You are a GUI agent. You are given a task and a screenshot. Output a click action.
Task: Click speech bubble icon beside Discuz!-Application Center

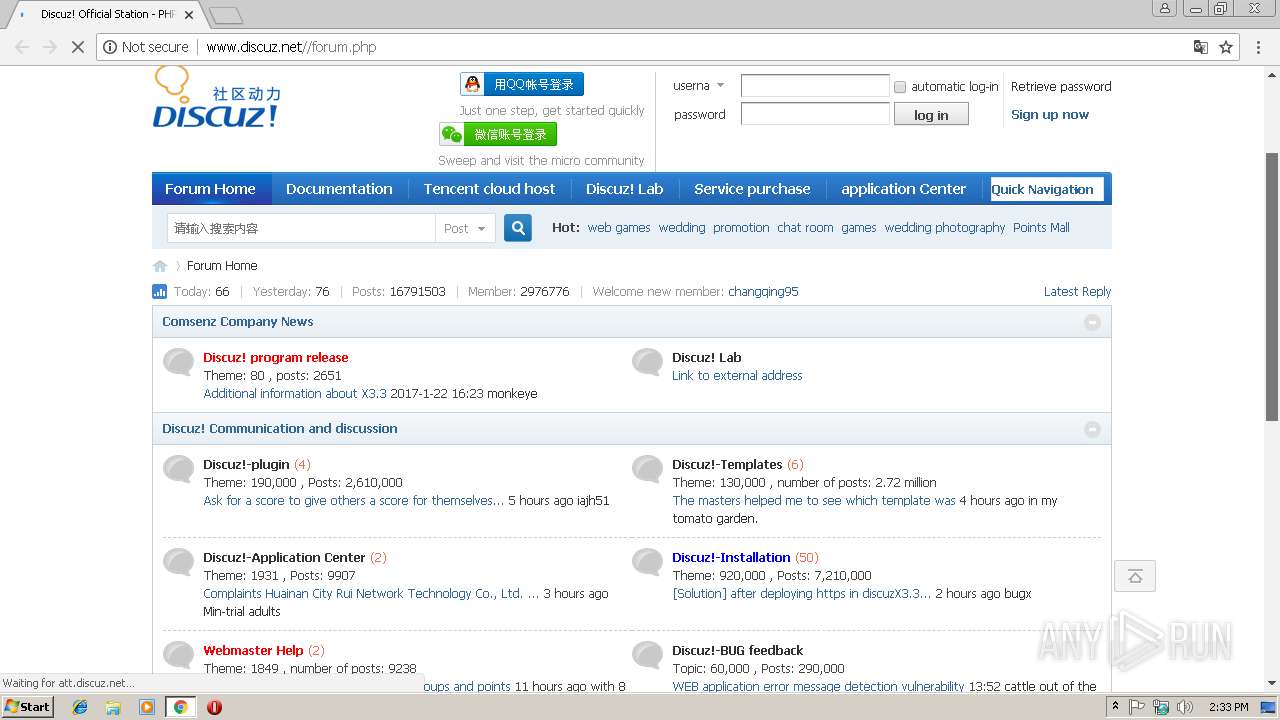[178, 561]
